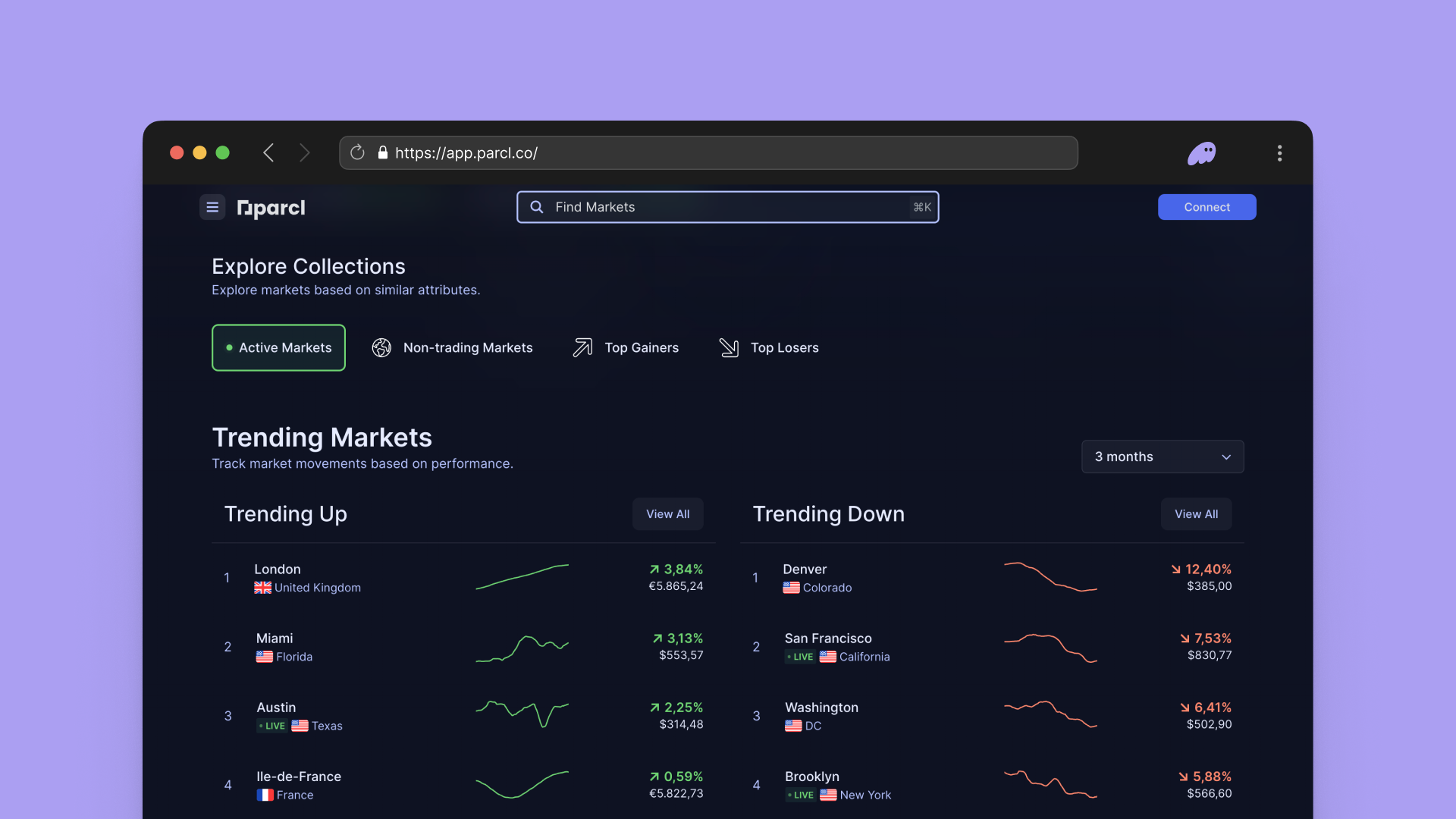Click View All for Trending Down

[1196, 514]
